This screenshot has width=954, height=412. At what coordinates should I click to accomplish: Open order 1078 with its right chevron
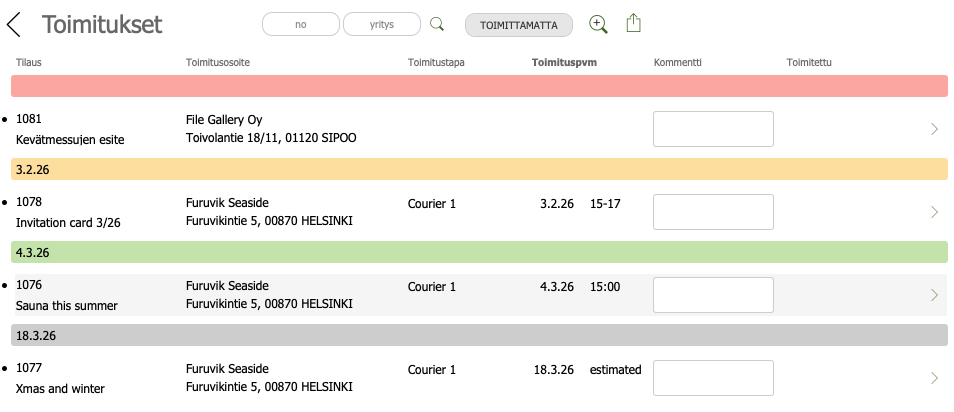click(934, 212)
